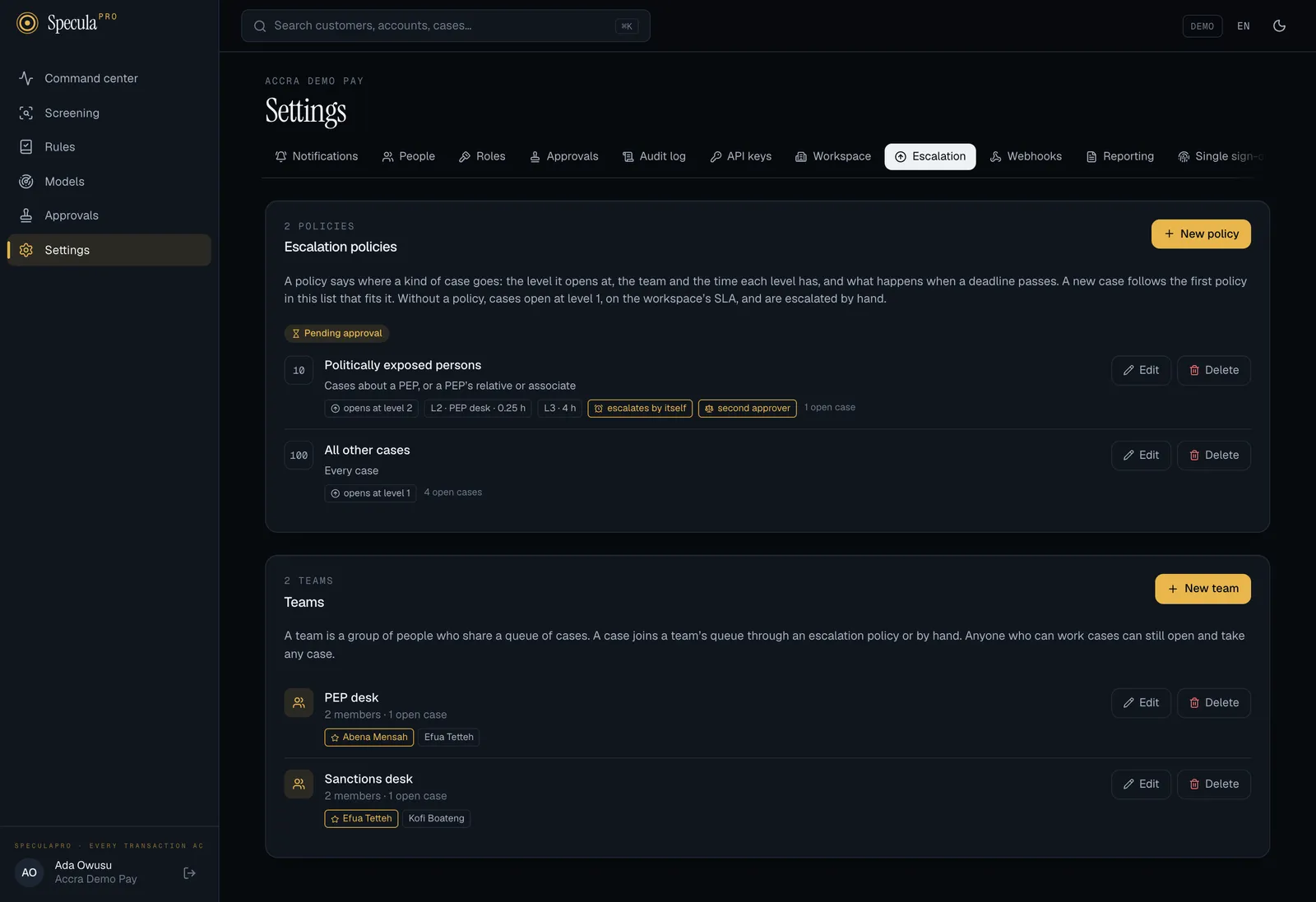This screenshot has height=902, width=1316.
Task: Click the EN language selector
Action: click(x=1244, y=26)
